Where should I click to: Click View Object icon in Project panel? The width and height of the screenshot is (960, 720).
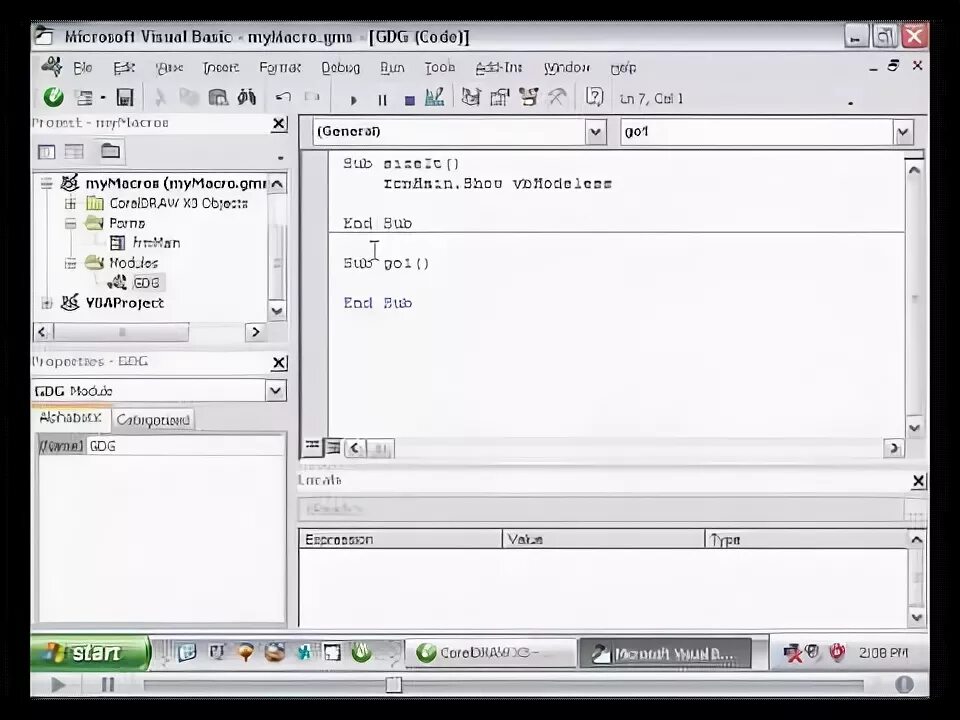(74, 152)
